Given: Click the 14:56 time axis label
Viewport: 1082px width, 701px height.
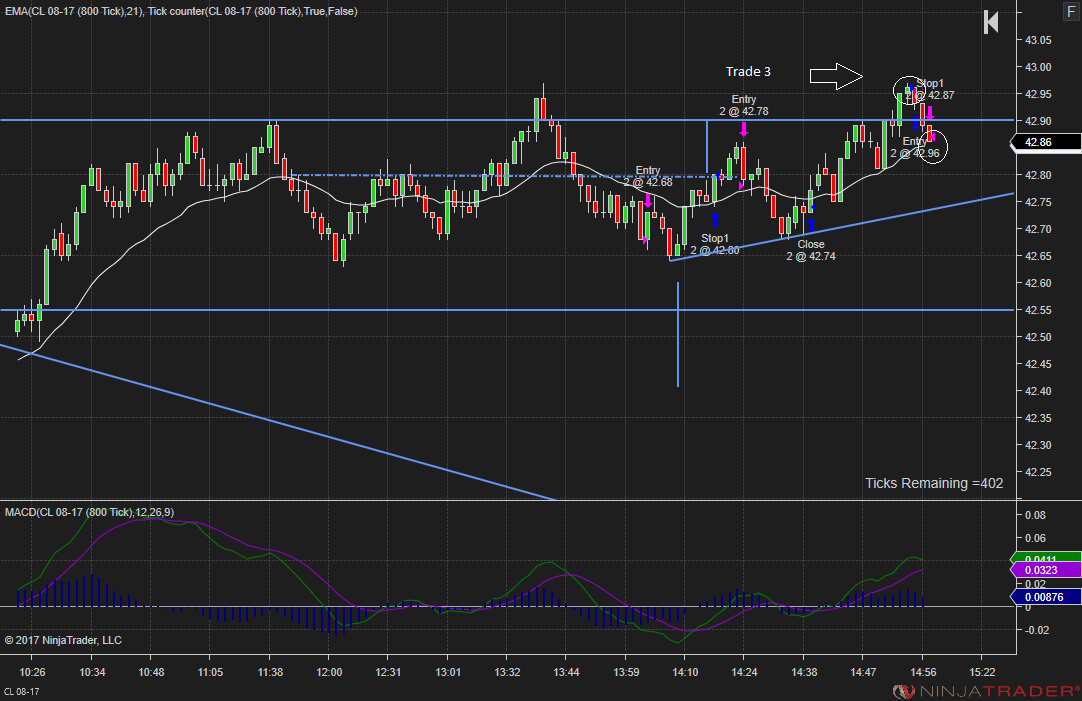Looking at the screenshot, I should pyautogui.click(x=923, y=672).
